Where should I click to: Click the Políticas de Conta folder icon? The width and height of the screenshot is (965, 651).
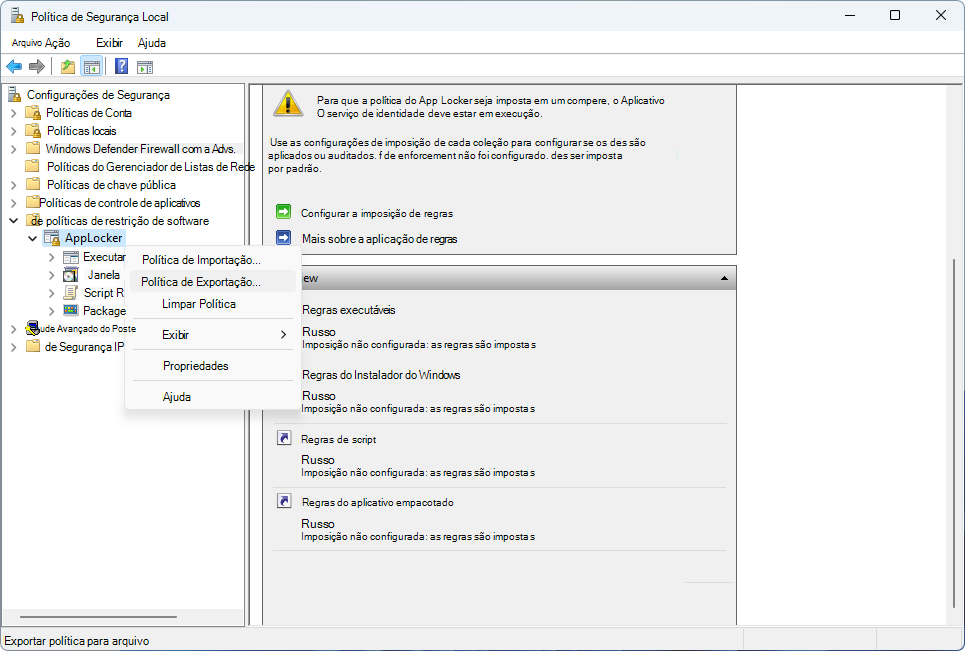pyautogui.click(x=33, y=113)
